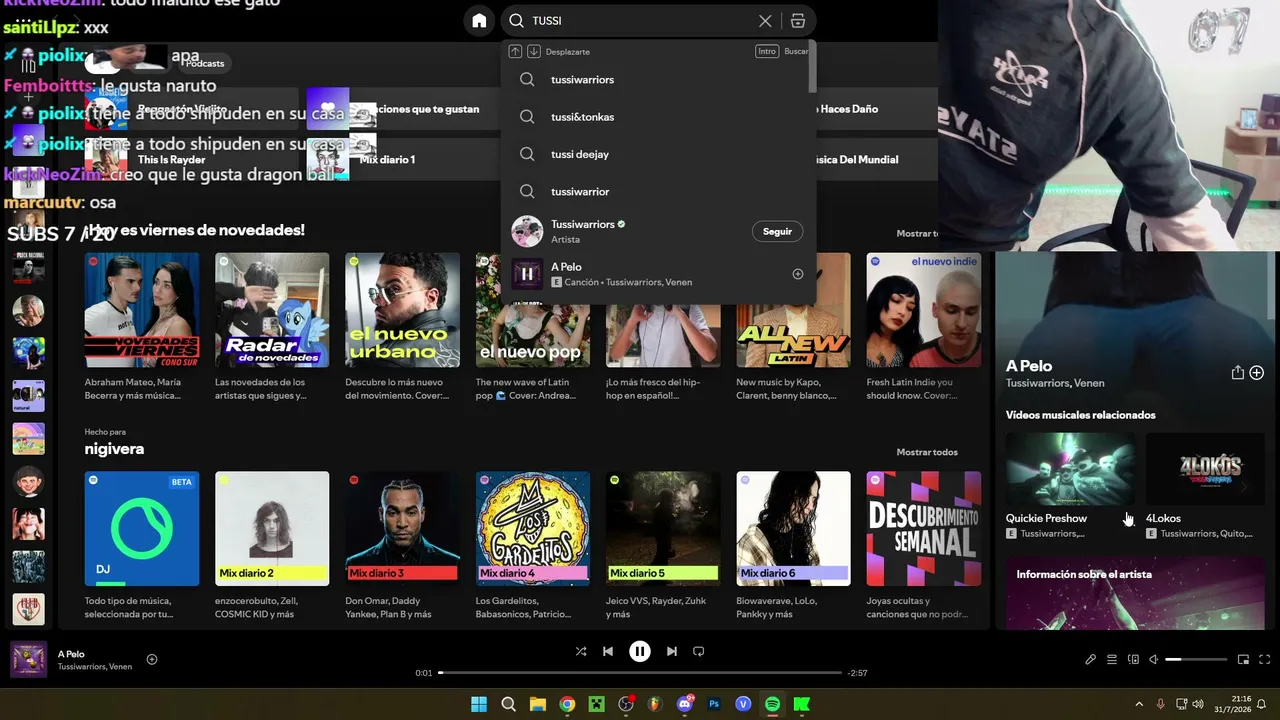Toggle repeat mode

(x=699, y=651)
